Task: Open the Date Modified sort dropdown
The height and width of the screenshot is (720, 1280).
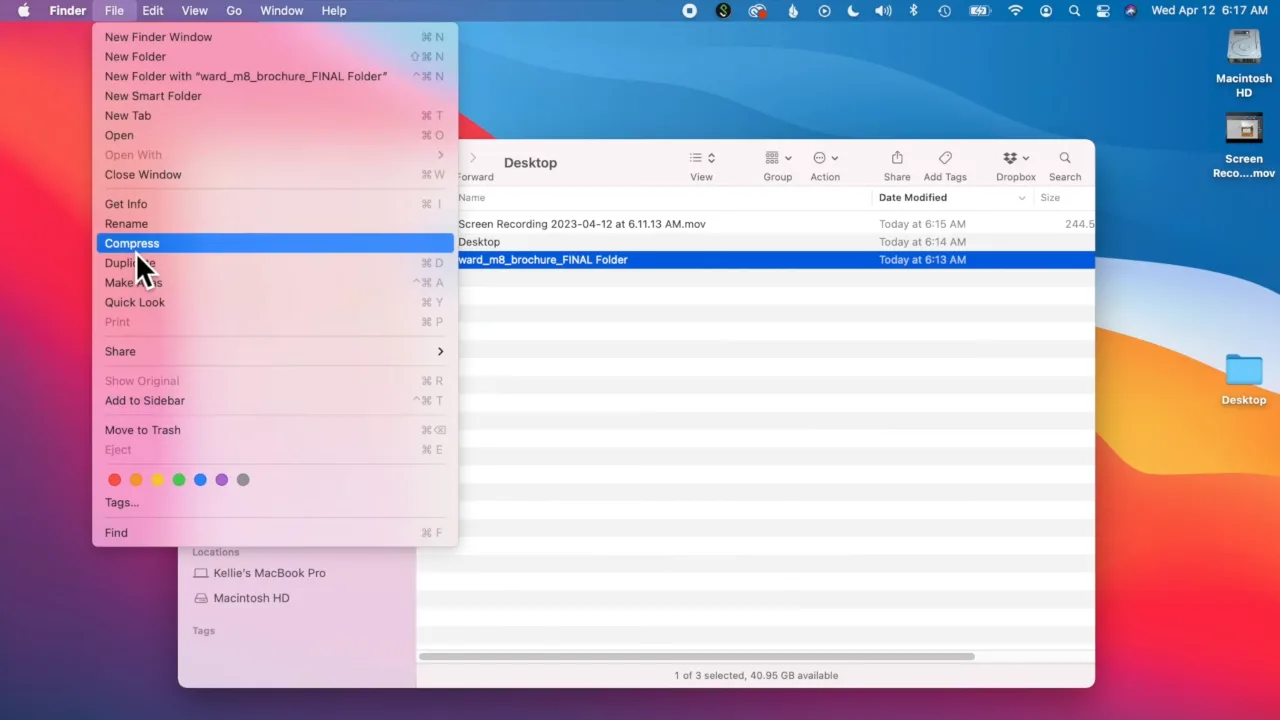Action: coord(950,197)
